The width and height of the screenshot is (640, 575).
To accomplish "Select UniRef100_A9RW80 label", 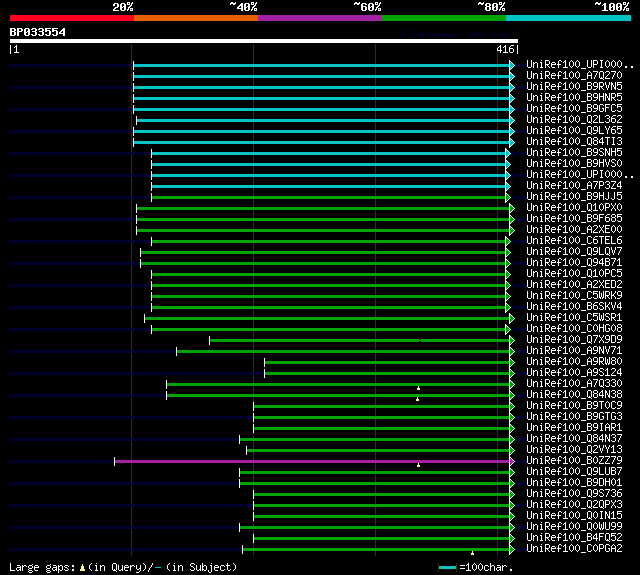I will (x=574, y=362).
